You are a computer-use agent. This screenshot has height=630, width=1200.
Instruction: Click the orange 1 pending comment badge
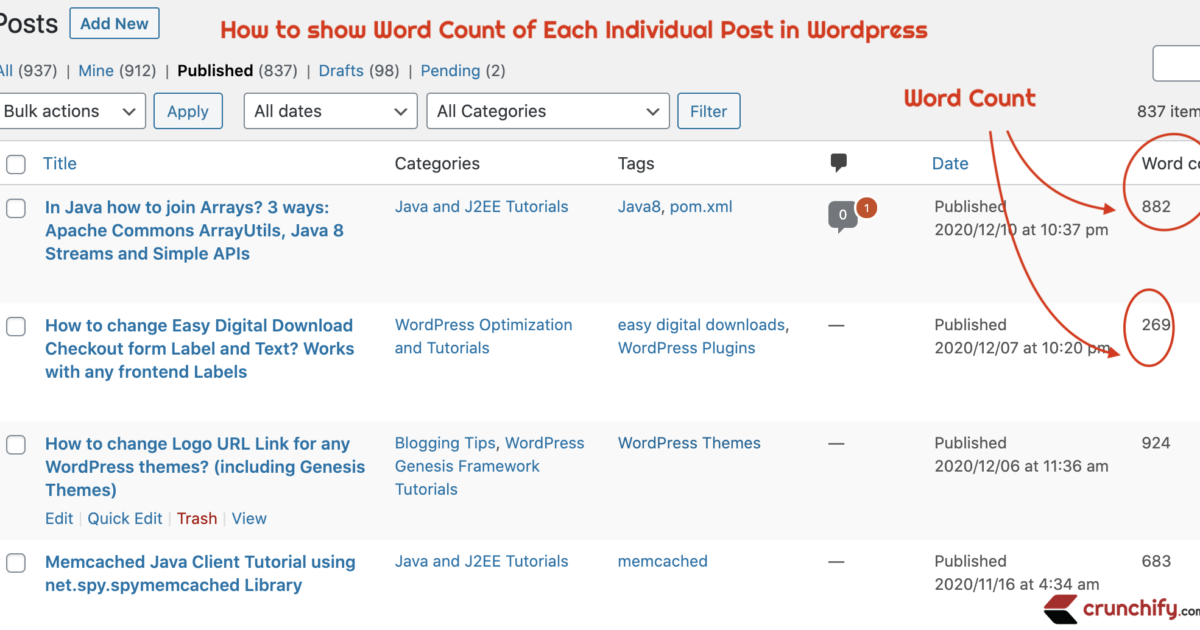tap(866, 208)
